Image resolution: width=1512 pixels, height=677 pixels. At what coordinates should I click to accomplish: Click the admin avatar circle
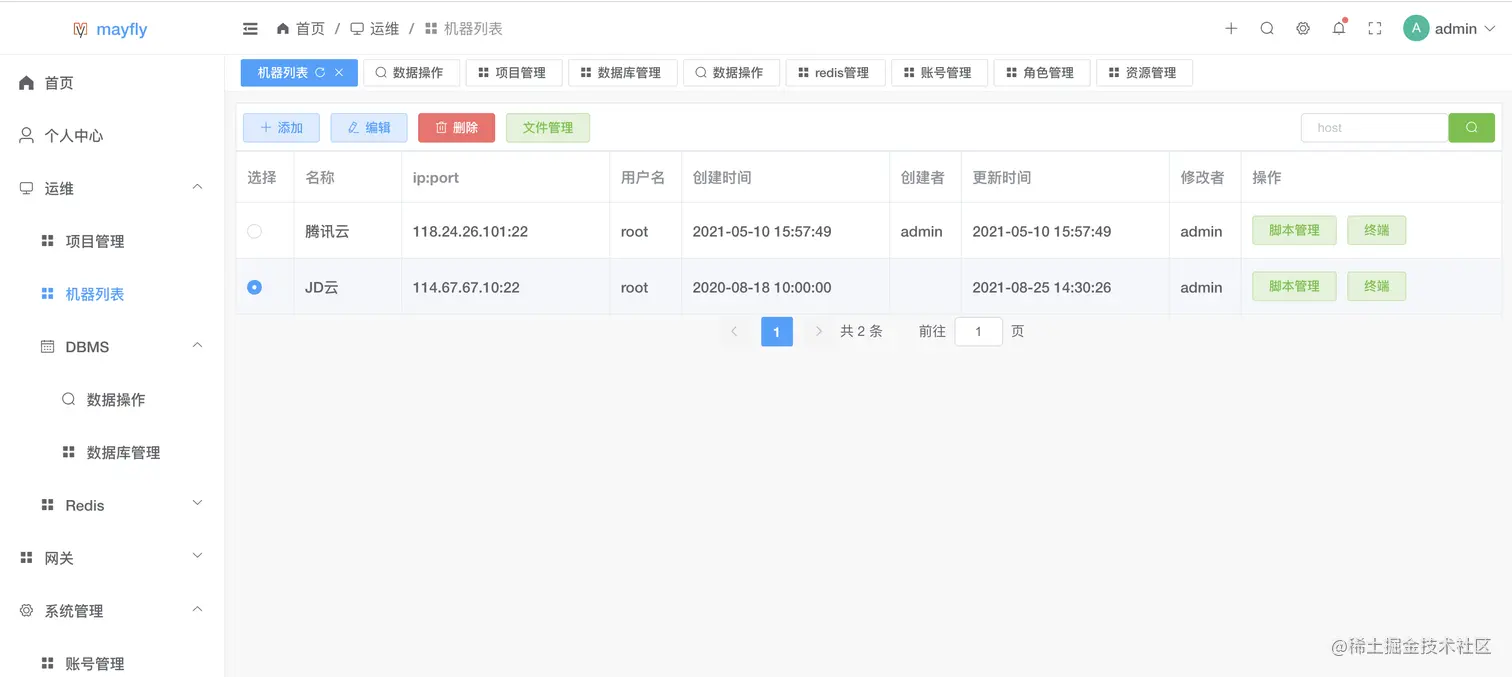click(x=1416, y=29)
